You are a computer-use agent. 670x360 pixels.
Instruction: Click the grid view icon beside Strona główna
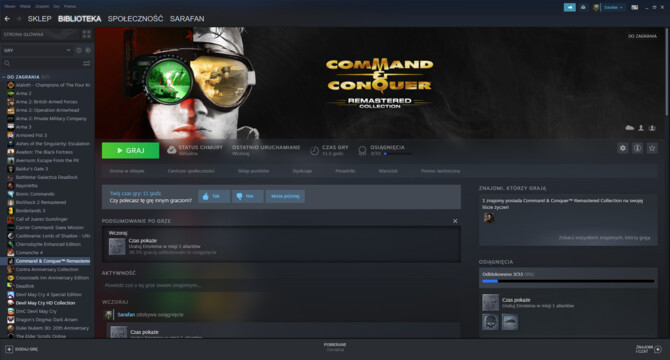click(87, 34)
